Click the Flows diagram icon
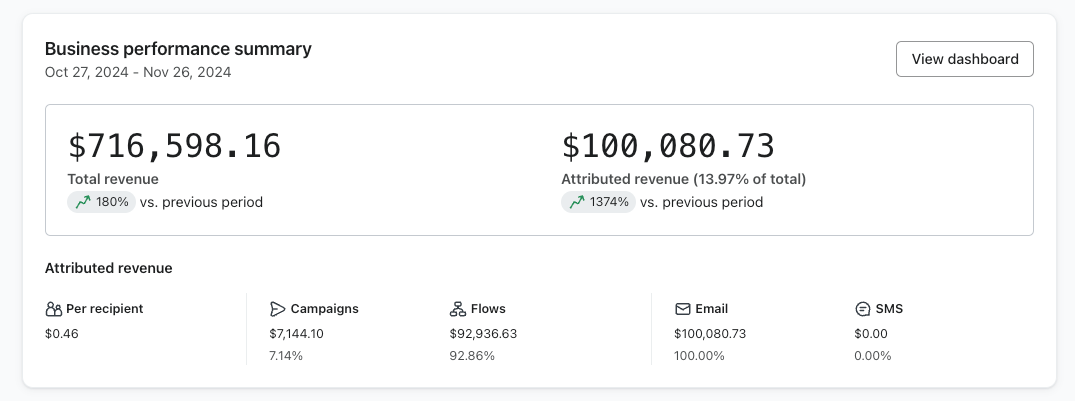The height and width of the screenshot is (401, 1075). pos(458,309)
